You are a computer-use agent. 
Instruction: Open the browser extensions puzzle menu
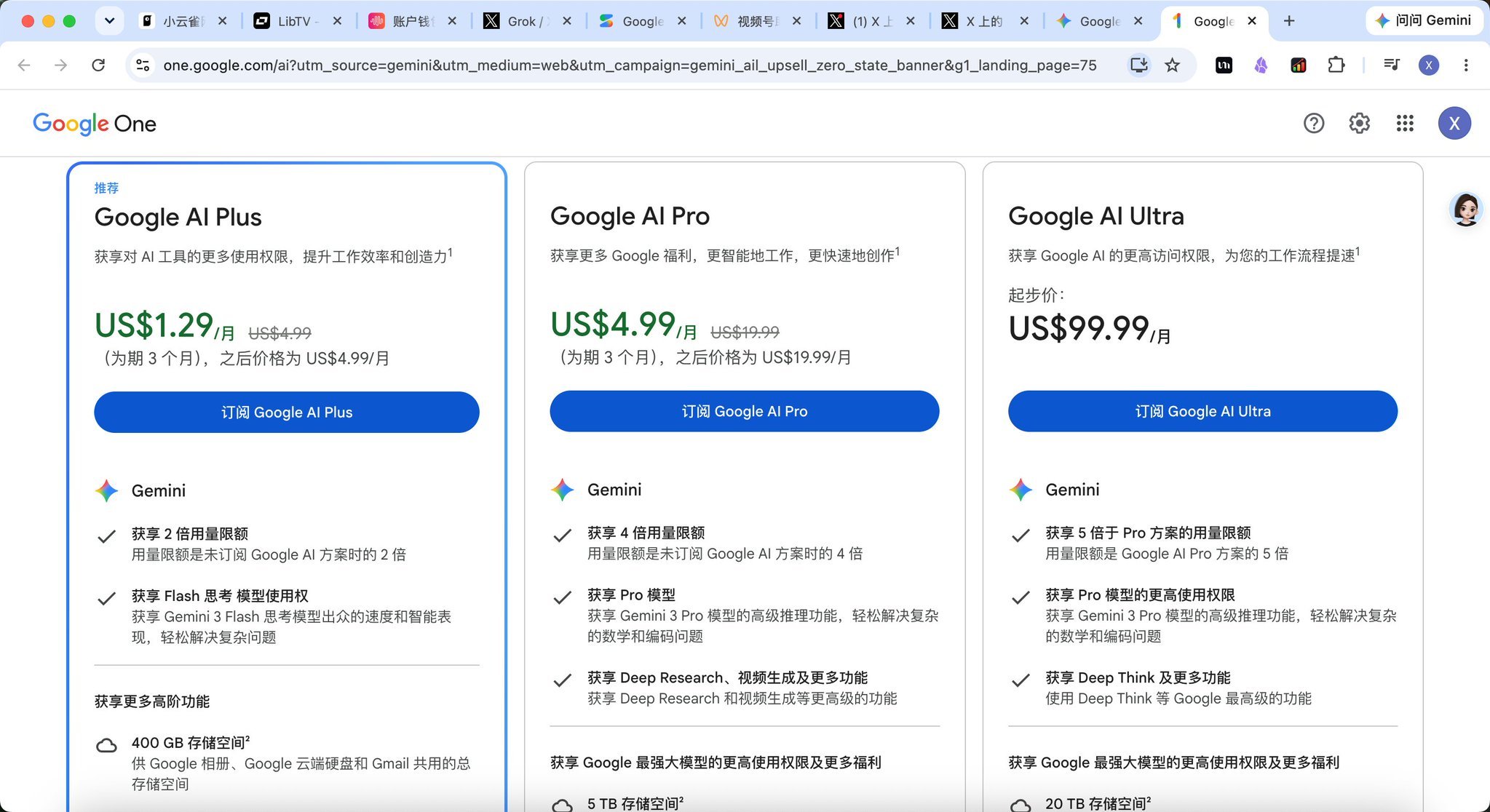tap(1336, 65)
